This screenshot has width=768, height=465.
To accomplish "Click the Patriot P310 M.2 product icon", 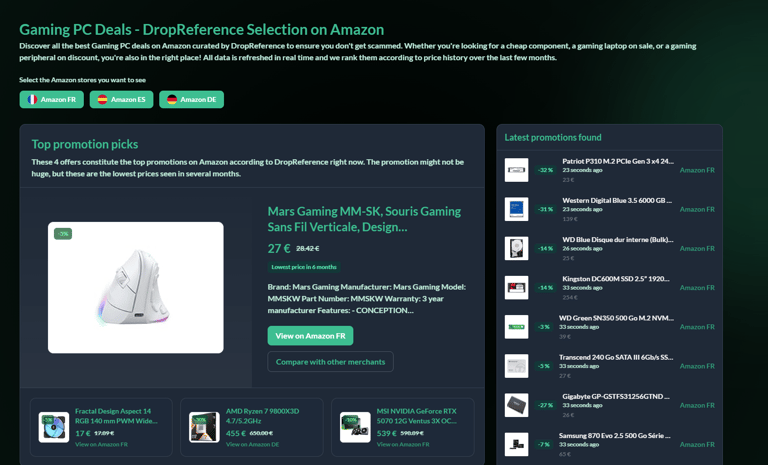I will click(516, 170).
